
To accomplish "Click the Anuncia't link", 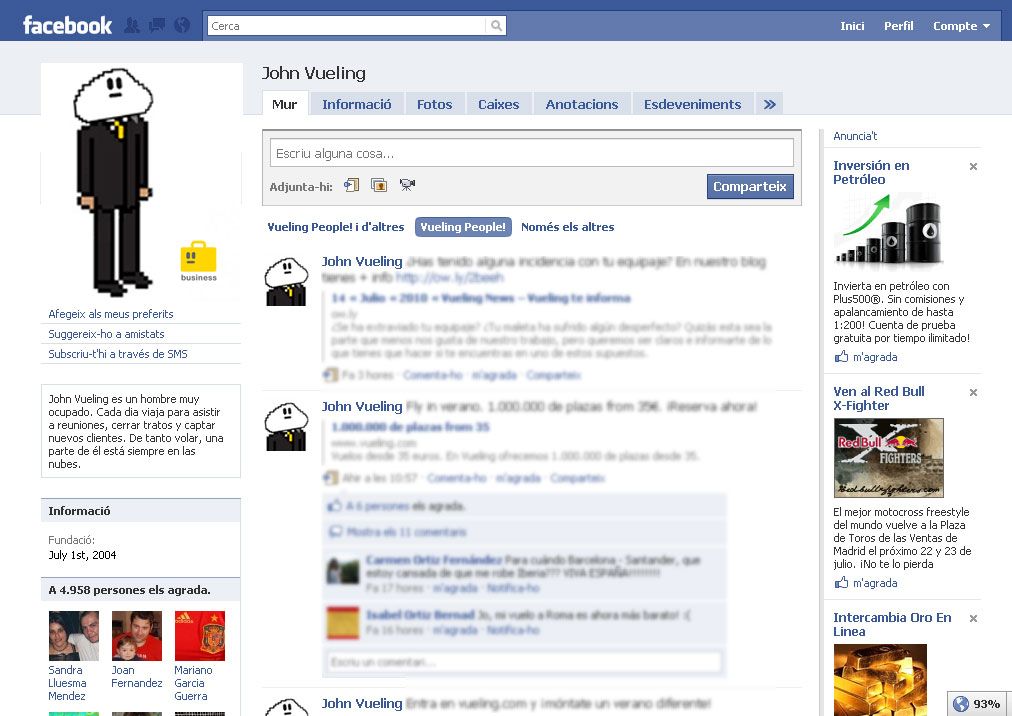I will tap(855, 136).
